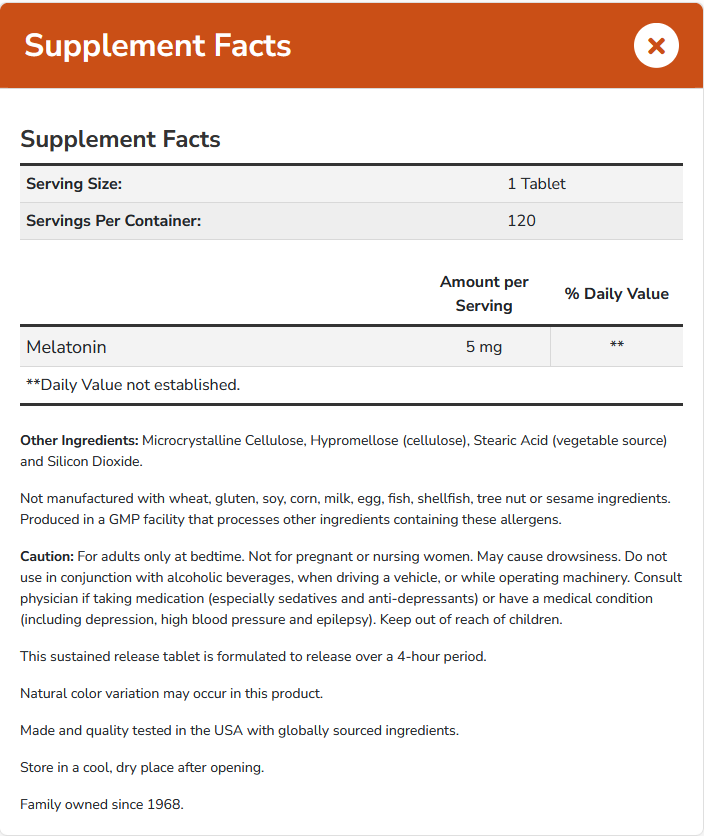Click the 1 Tablet serving value
Image resolution: width=704 pixels, height=836 pixels.
[x=536, y=184]
